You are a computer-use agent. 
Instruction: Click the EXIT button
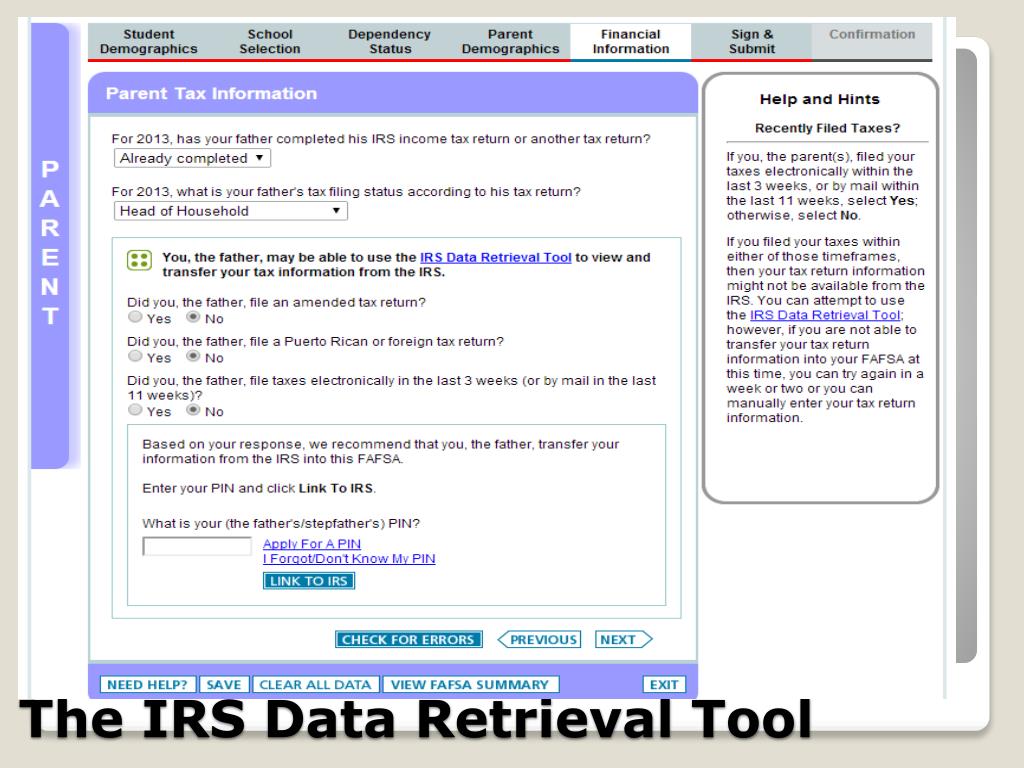[664, 684]
